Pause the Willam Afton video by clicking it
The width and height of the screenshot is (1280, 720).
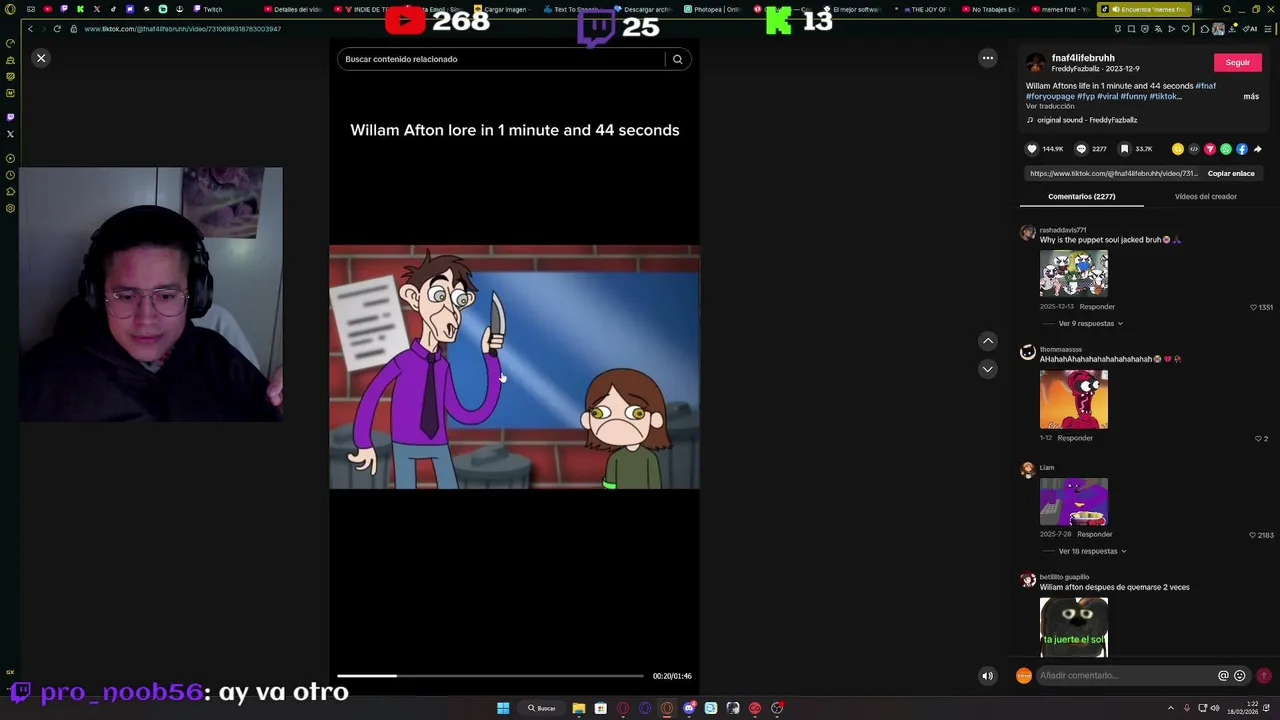coord(515,367)
